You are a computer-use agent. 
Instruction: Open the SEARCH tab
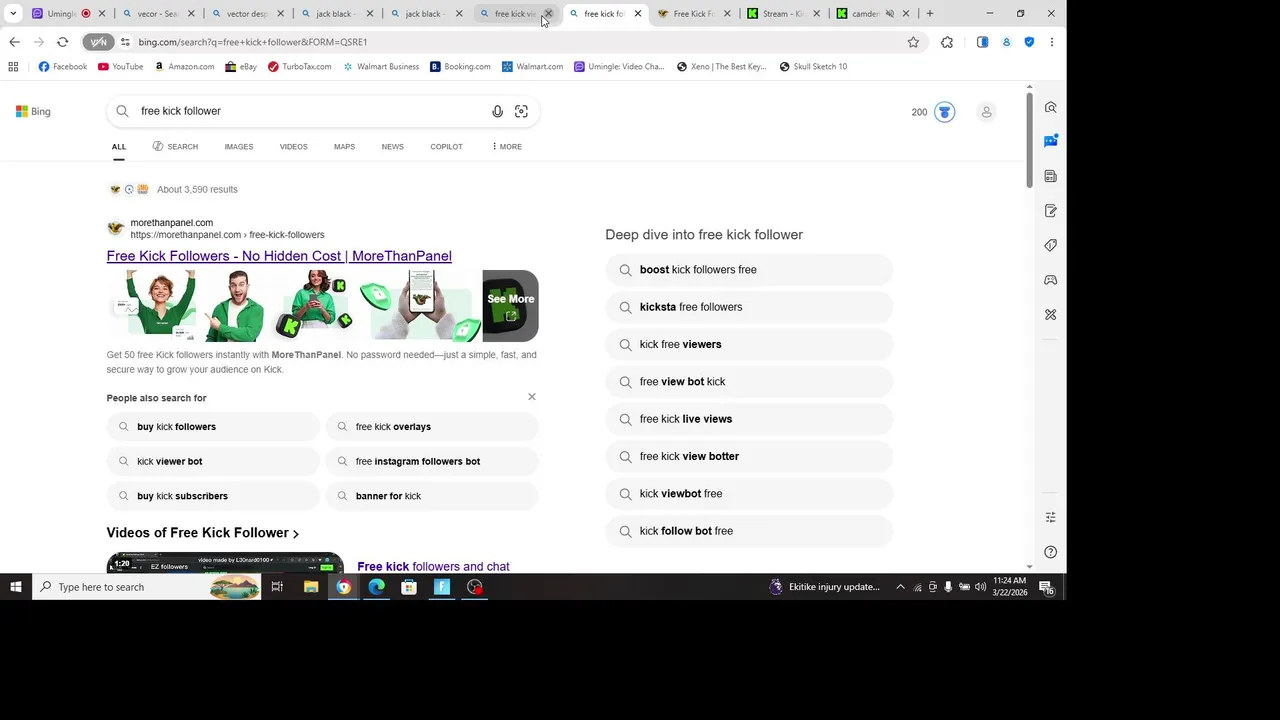point(176,147)
